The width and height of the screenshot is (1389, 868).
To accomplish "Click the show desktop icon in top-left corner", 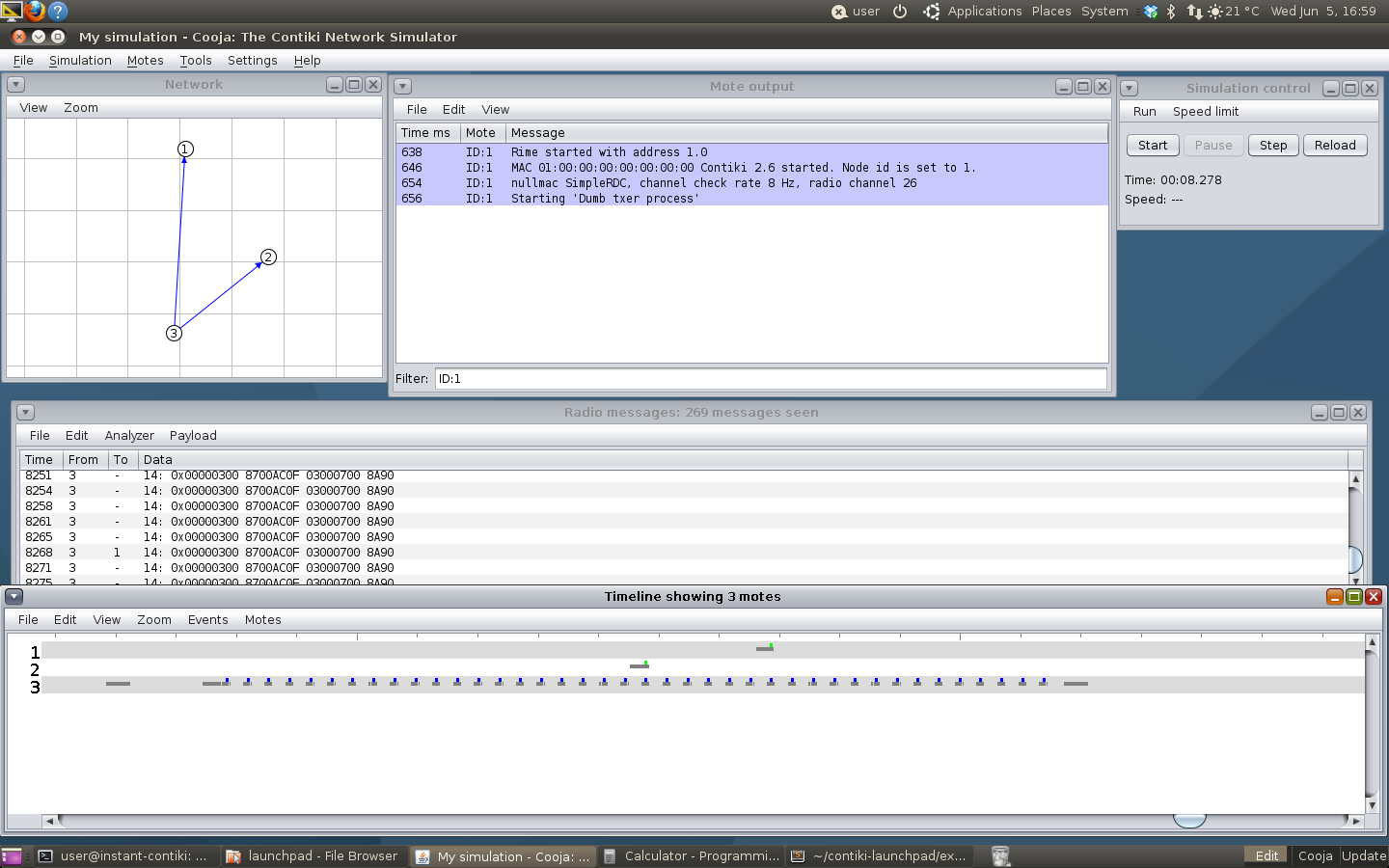I will pos(11,11).
